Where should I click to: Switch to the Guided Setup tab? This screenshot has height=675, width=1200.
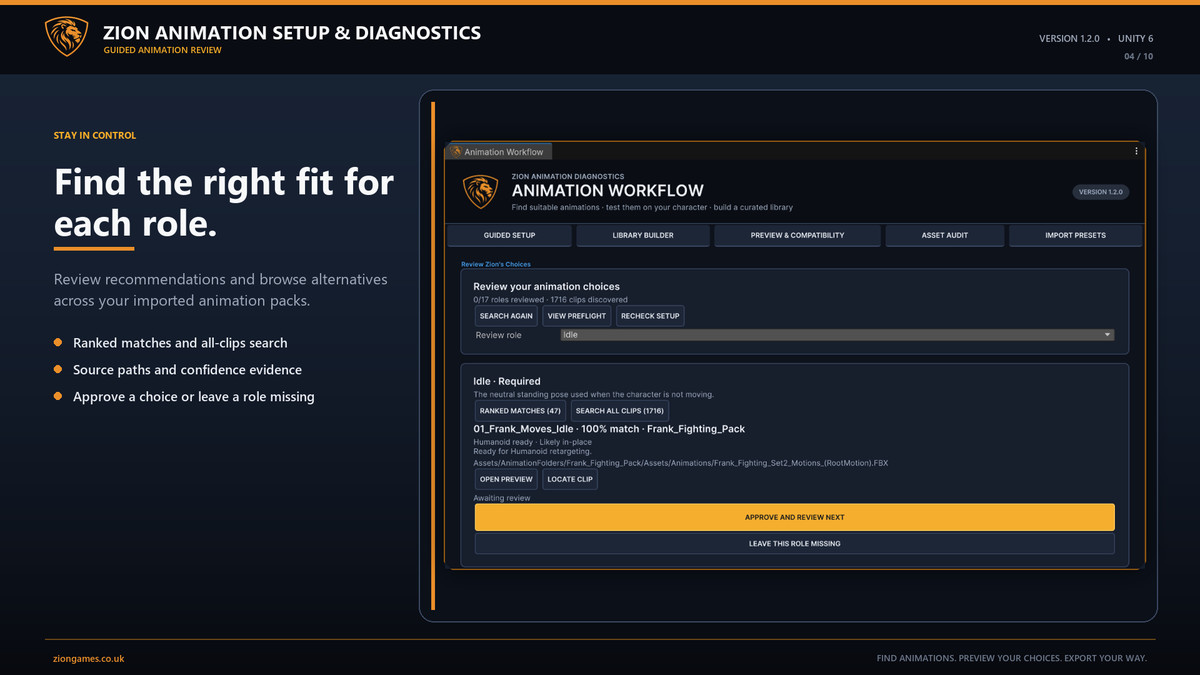[x=509, y=235]
